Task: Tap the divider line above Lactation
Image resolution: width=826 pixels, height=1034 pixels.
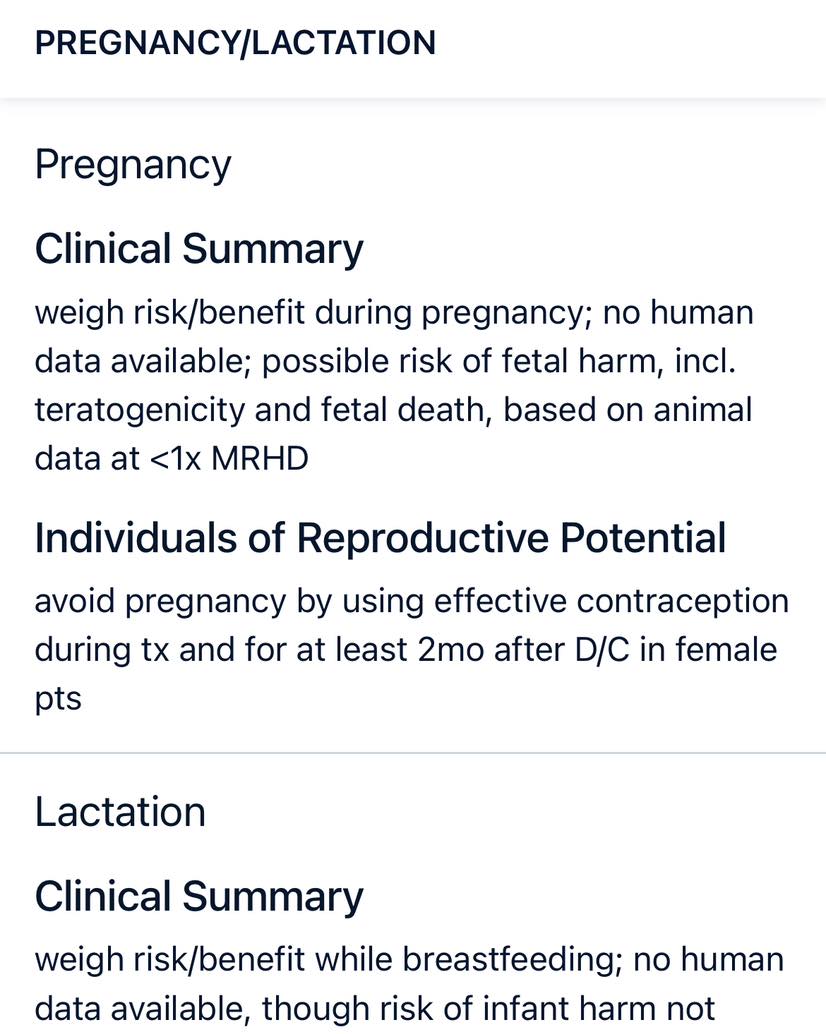Action: (413, 752)
